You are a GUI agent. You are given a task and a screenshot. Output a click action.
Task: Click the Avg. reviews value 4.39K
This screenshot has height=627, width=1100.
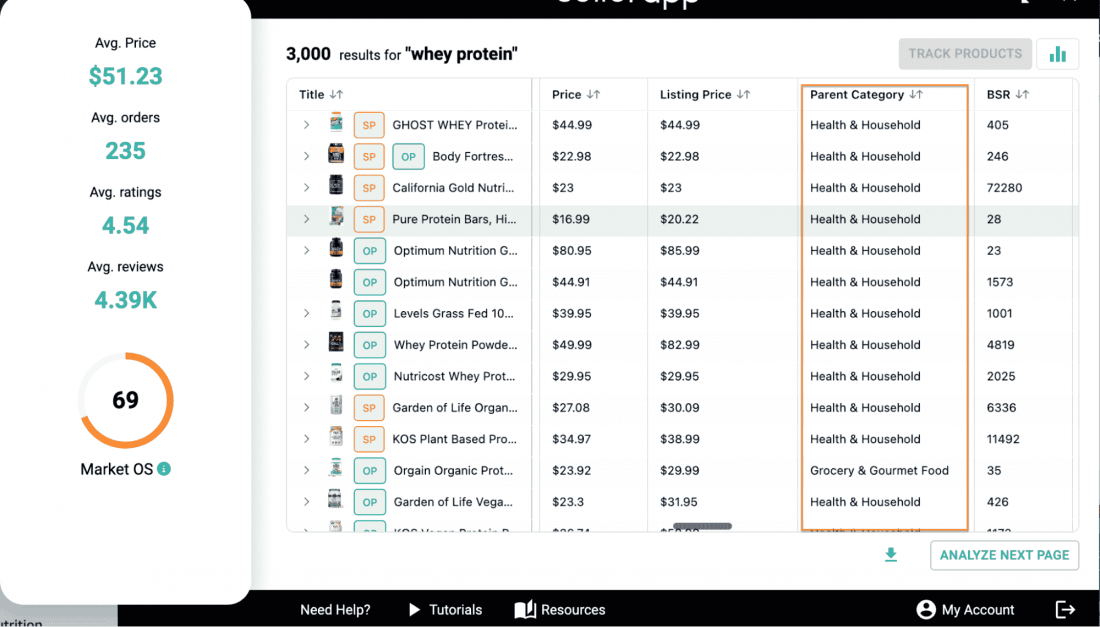click(x=126, y=300)
